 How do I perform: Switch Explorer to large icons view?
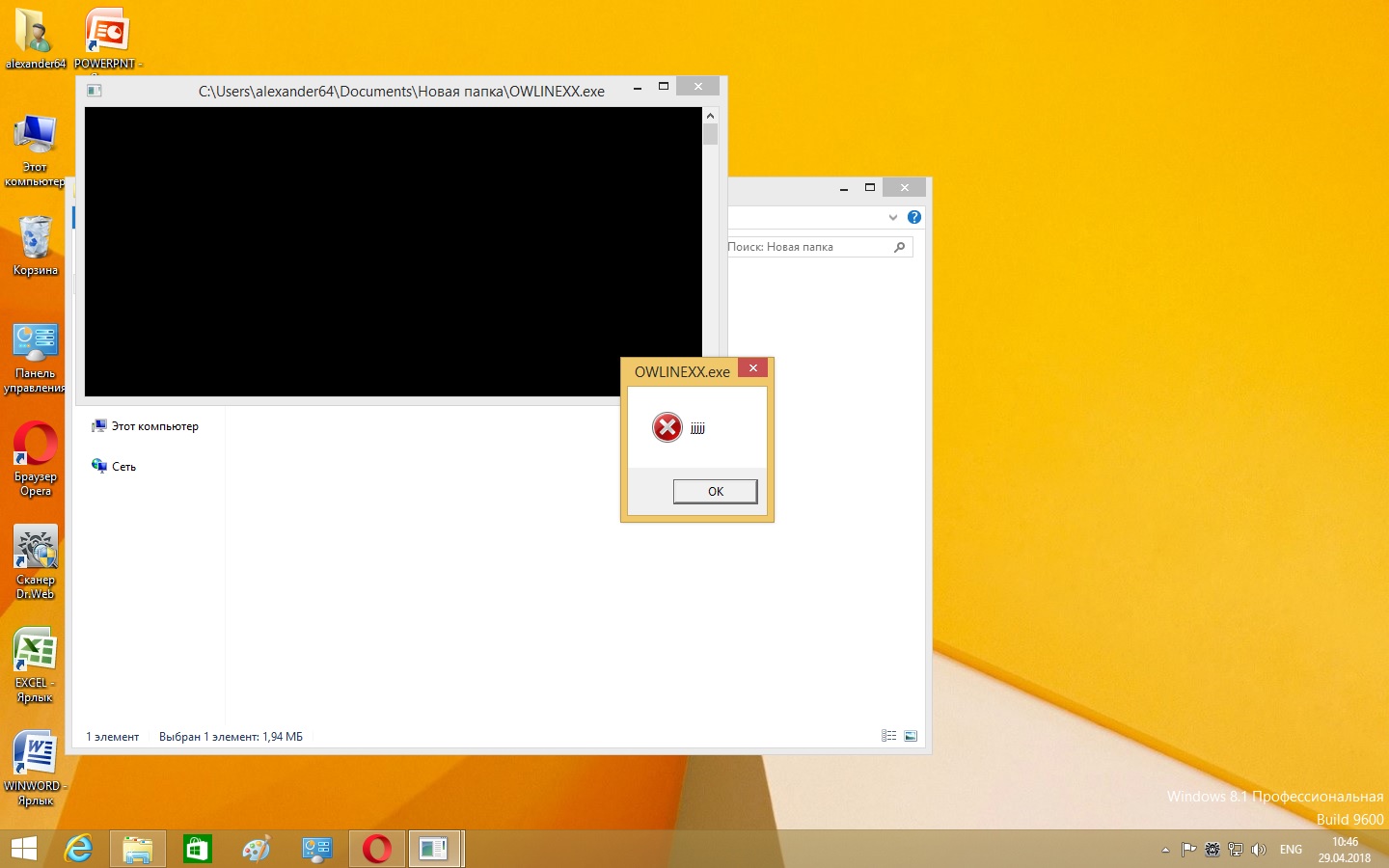(911, 736)
